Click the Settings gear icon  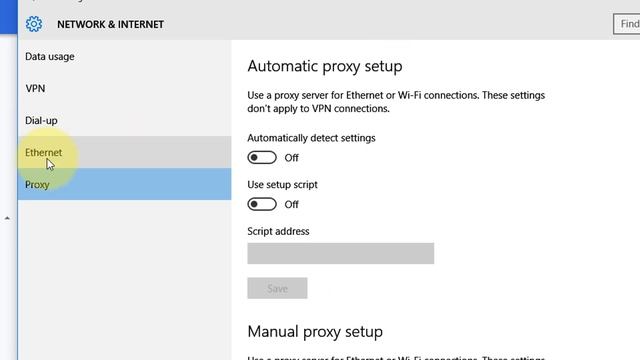(x=34, y=24)
